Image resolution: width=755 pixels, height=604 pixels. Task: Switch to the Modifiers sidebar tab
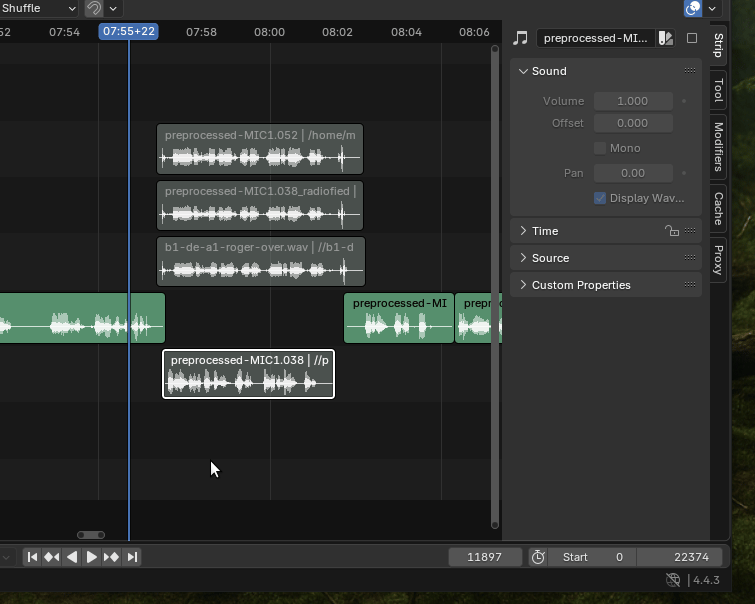coord(718,146)
